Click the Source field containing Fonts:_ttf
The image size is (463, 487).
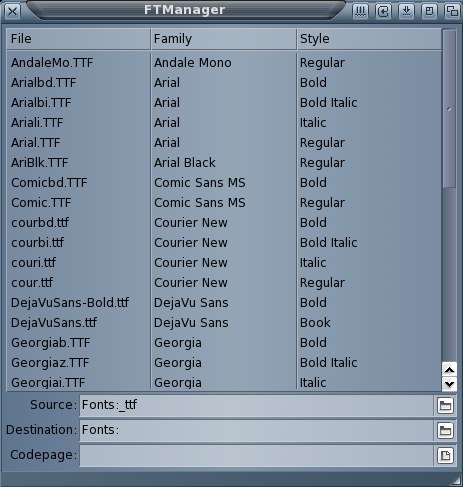pos(256,405)
